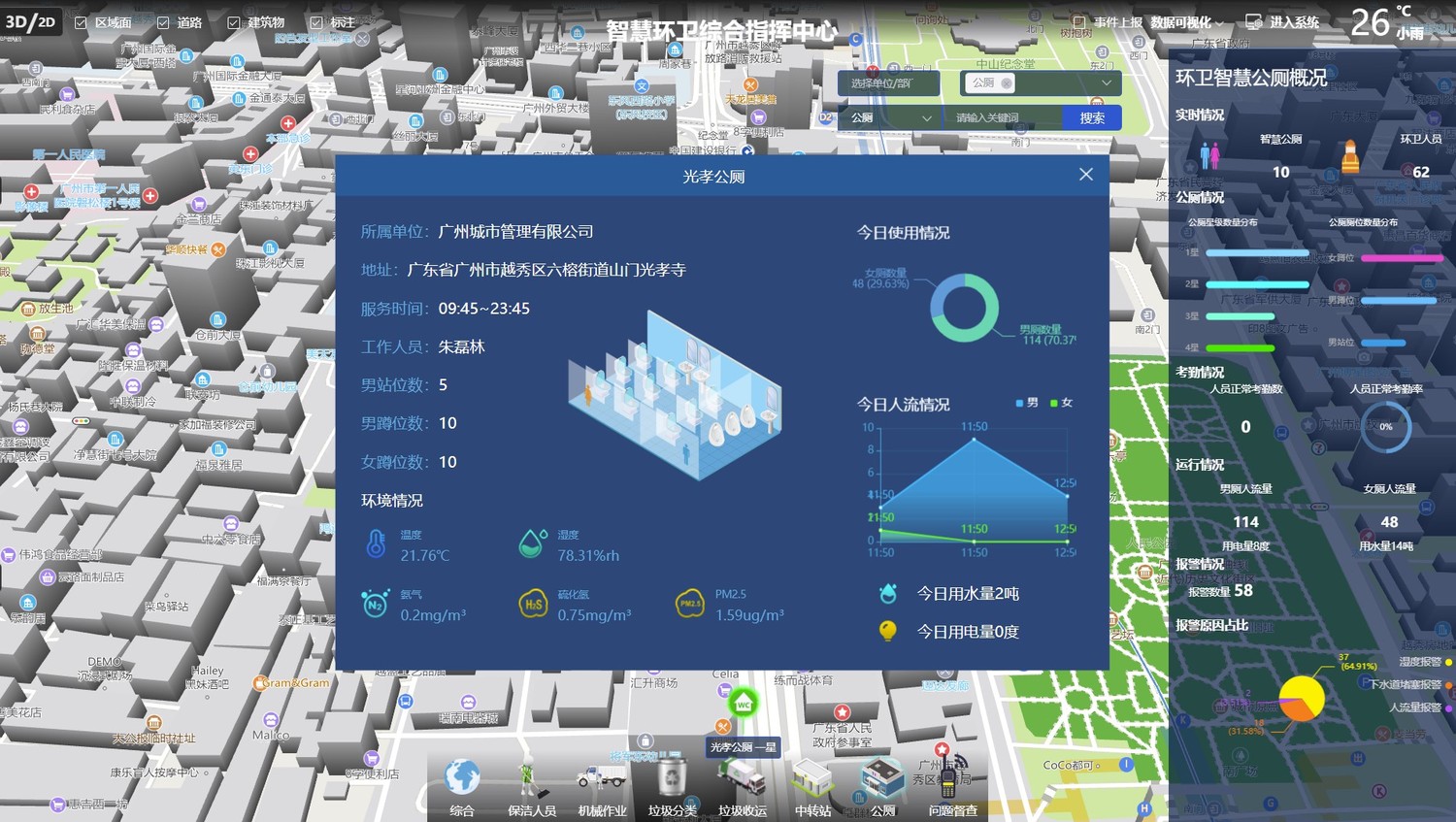Select the 中转站 transfer station icon
This screenshot has width=1456, height=822.
(812, 778)
